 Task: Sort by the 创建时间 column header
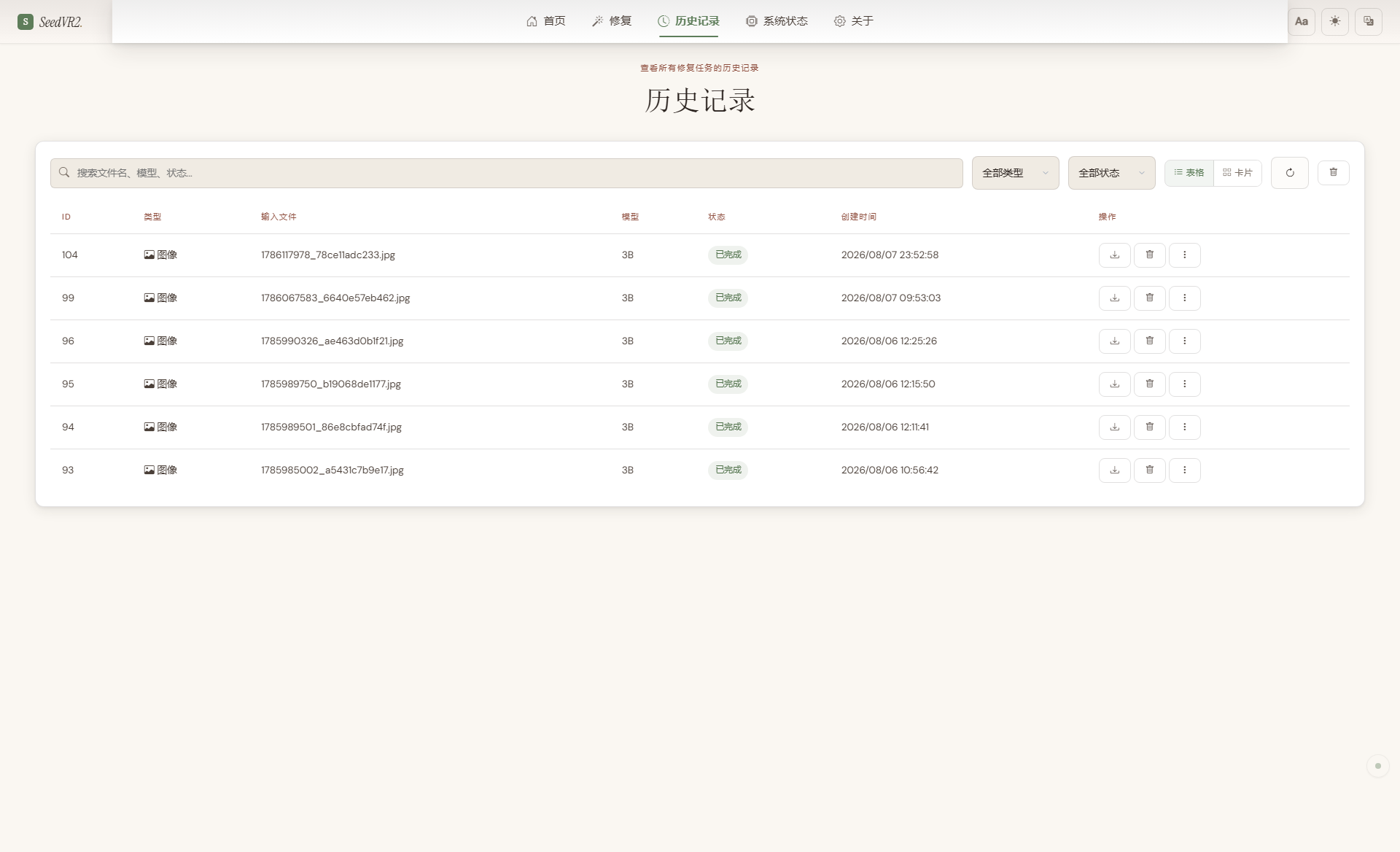point(858,217)
